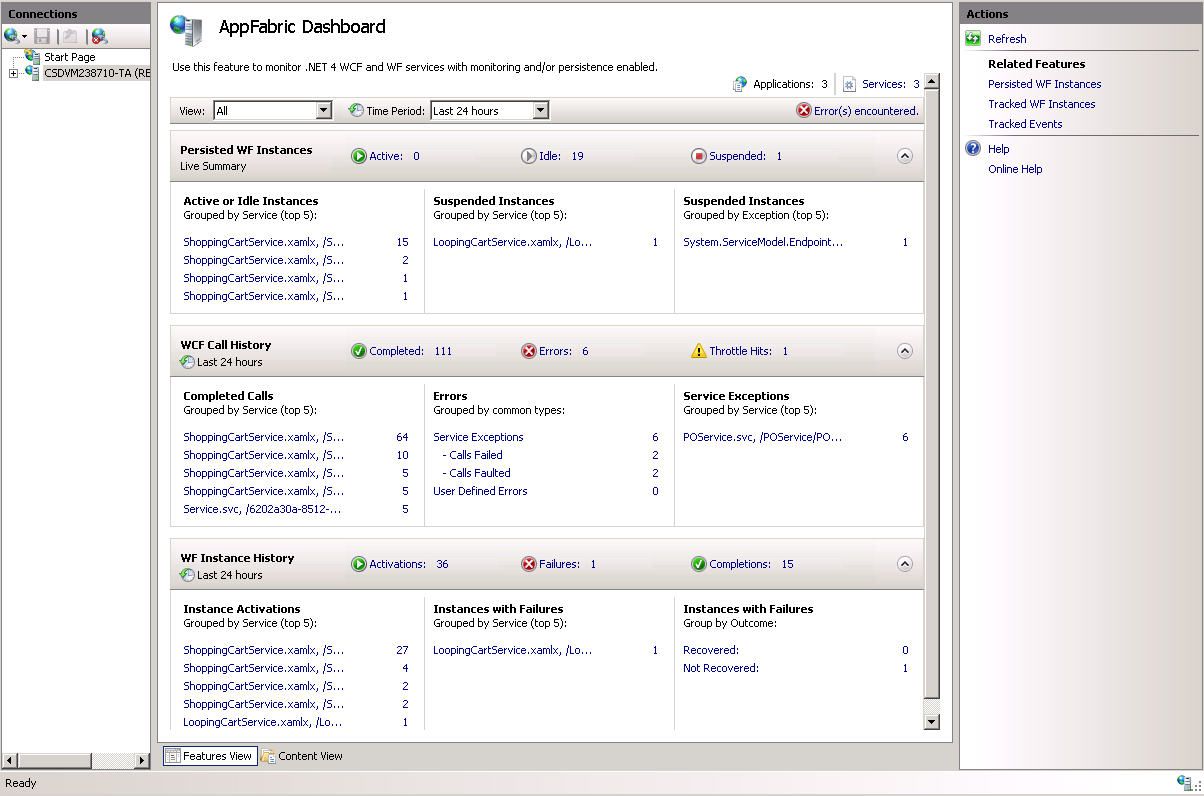
Task: Collapse the WF Instance History section
Action: point(904,564)
